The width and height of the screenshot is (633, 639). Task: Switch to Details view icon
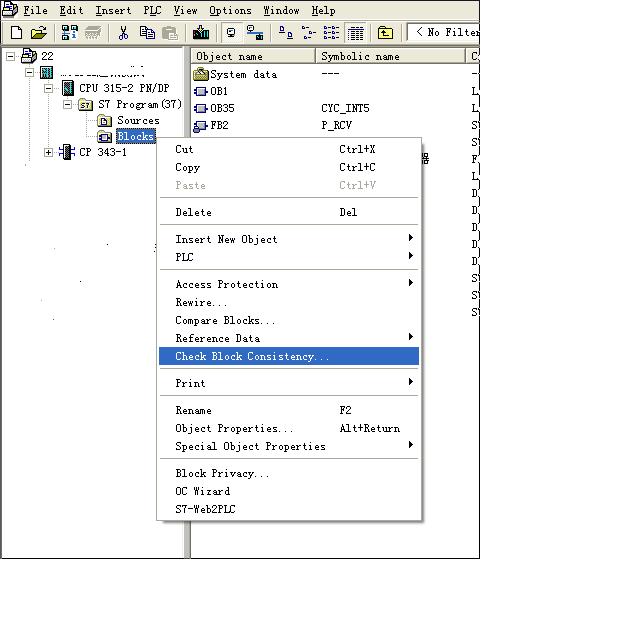355,33
